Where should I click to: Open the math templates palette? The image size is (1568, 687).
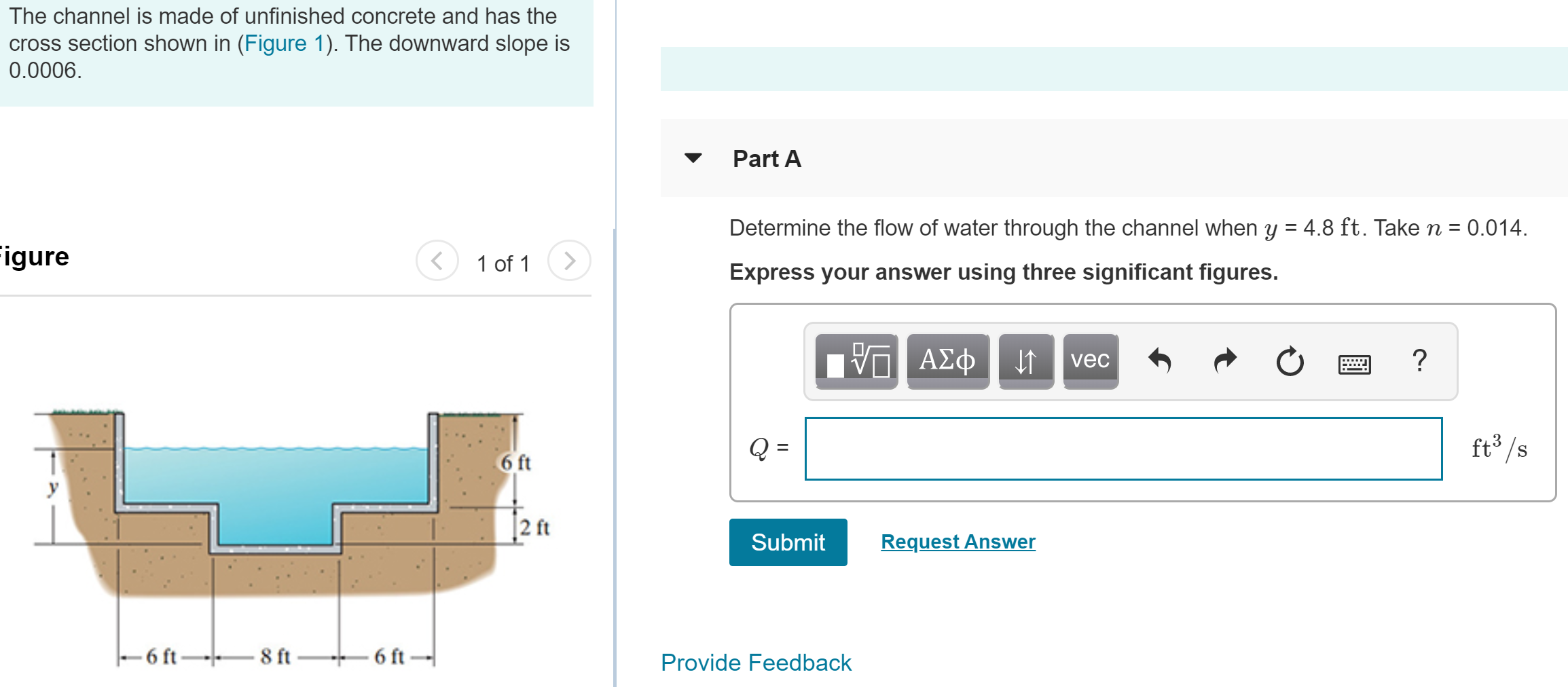tap(857, 361)
